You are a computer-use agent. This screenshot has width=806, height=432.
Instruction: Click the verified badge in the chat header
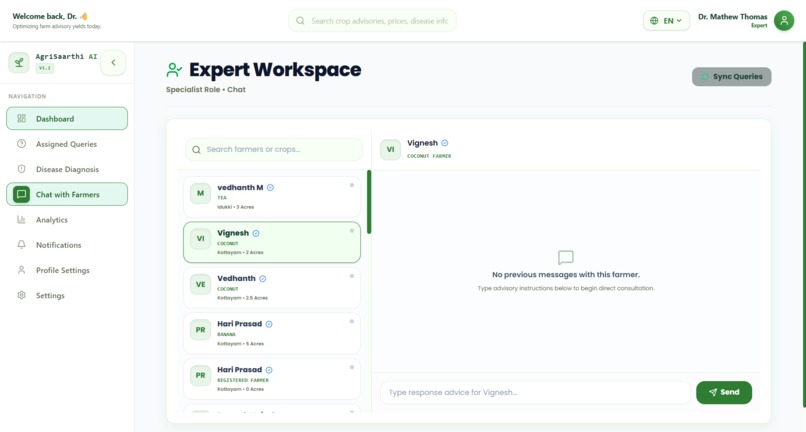[445, 143]
